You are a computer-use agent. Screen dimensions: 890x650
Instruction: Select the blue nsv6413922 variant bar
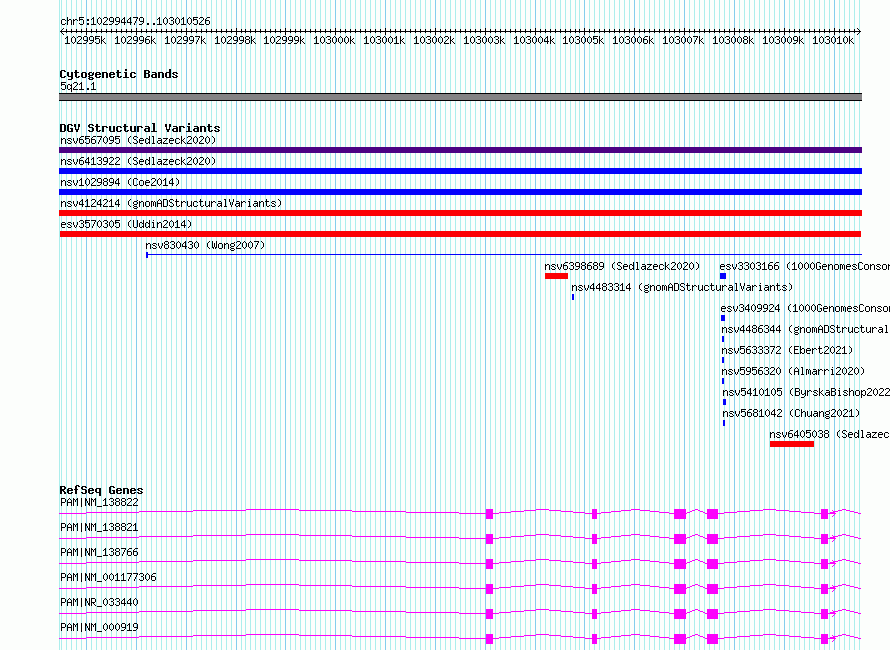(x=460, y=171)
